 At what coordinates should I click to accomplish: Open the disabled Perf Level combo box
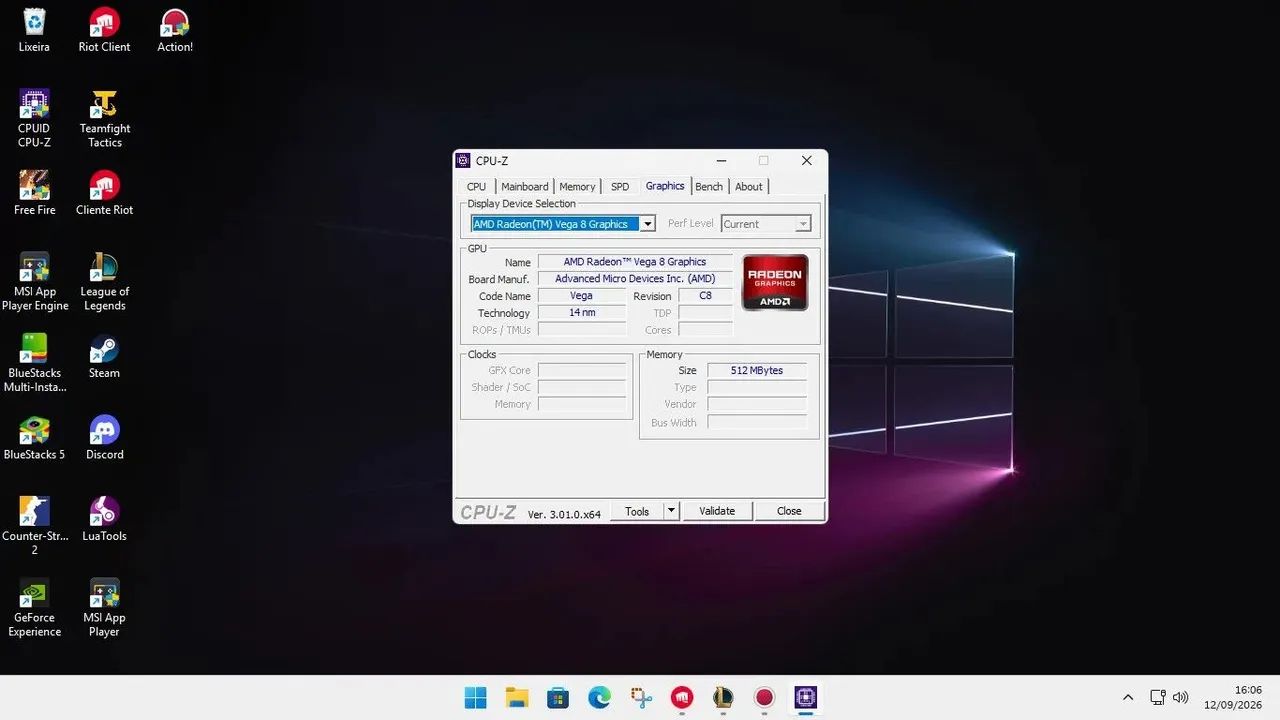(766, 224)
